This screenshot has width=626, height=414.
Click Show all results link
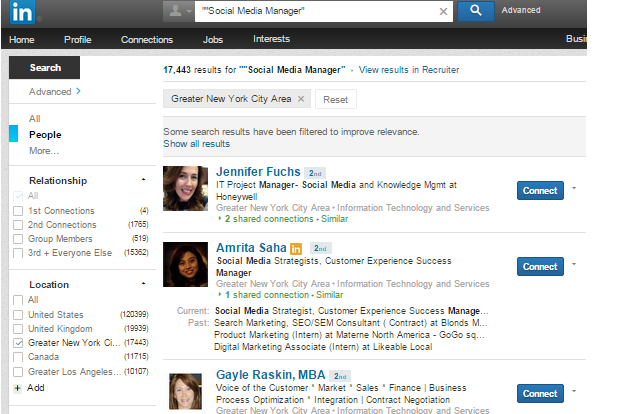pos(196,144)
